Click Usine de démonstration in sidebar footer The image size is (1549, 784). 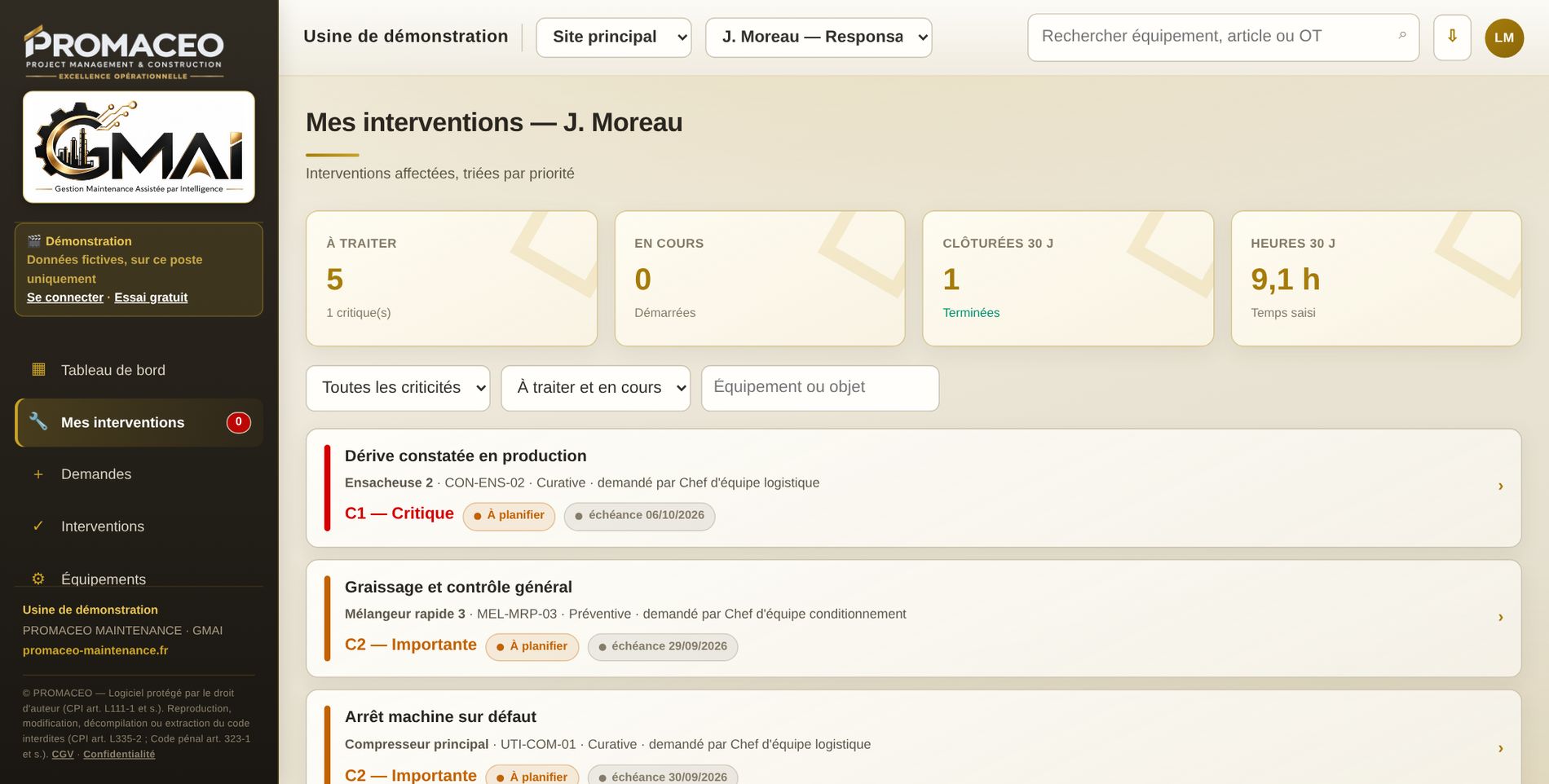(90, 610)
